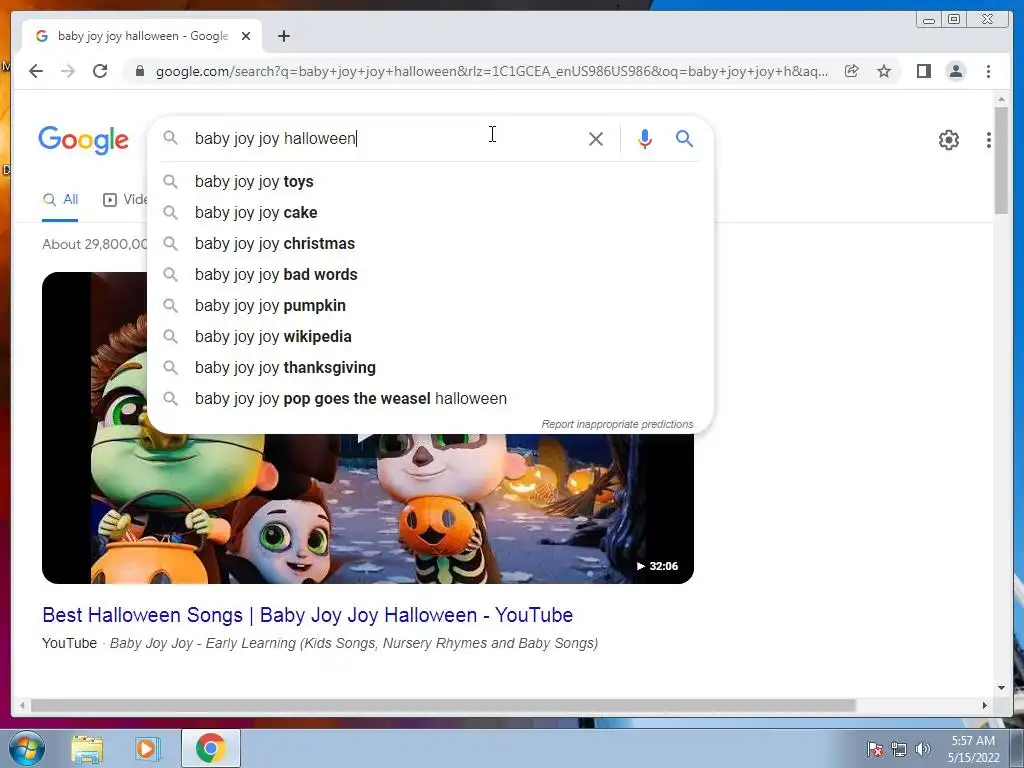
Task: Select the All results tab
Action: tap(60, 200)
